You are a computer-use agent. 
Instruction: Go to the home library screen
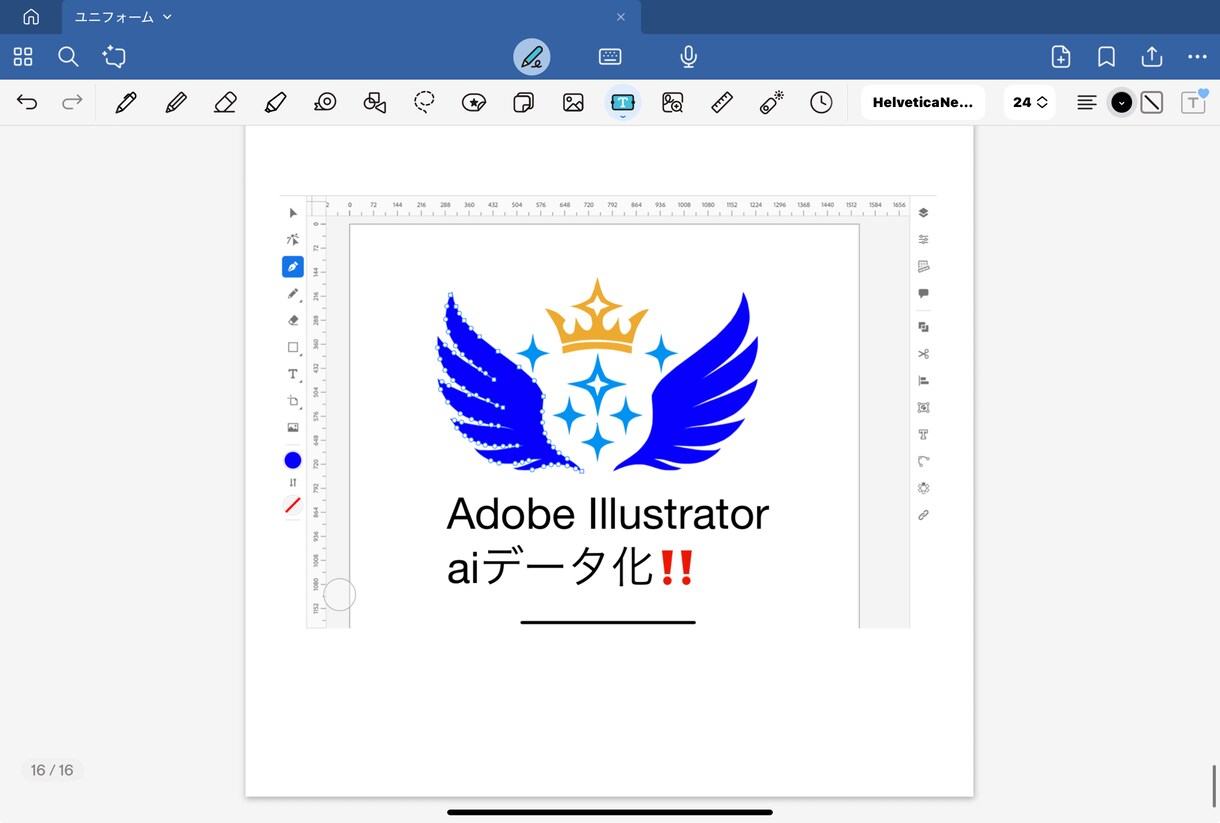(31, 17)
